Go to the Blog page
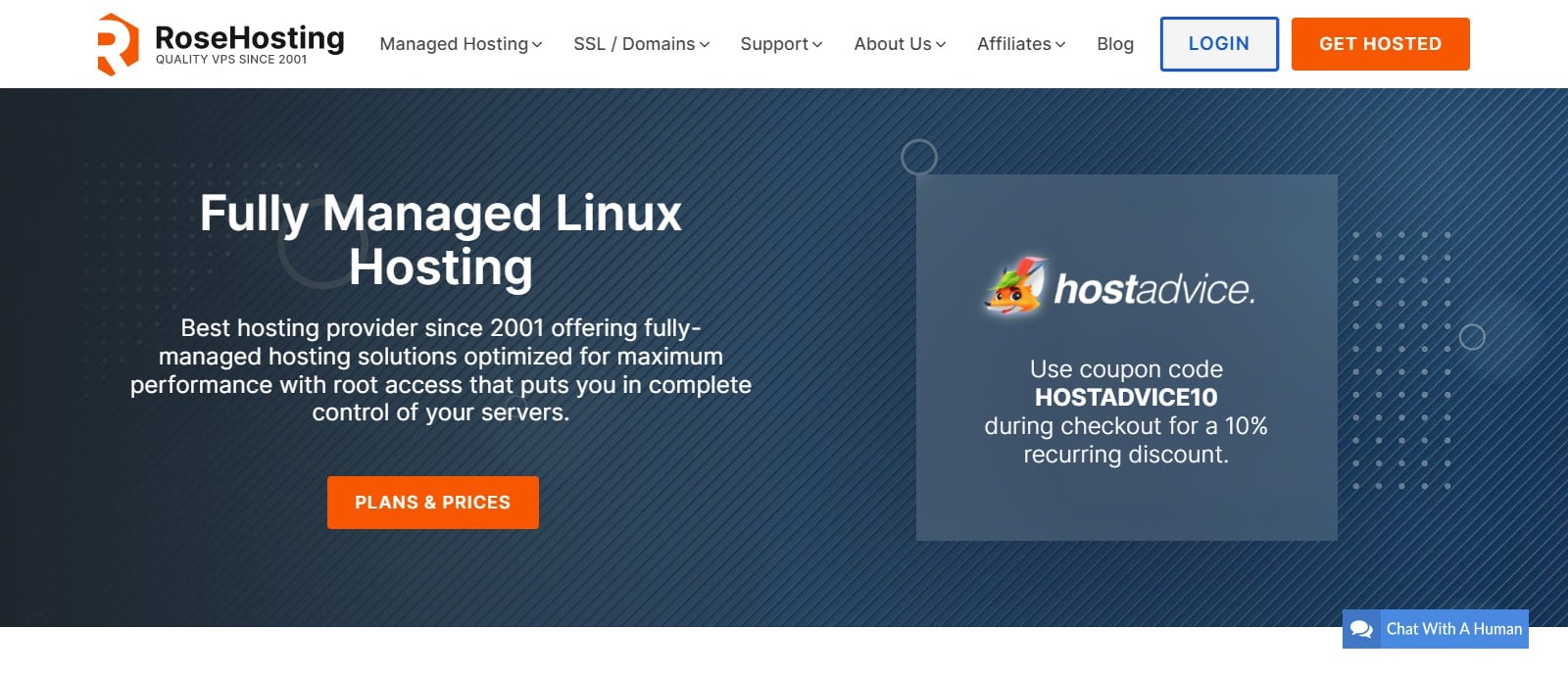This screenshot has width=1568, height=678. (1115, 44)
